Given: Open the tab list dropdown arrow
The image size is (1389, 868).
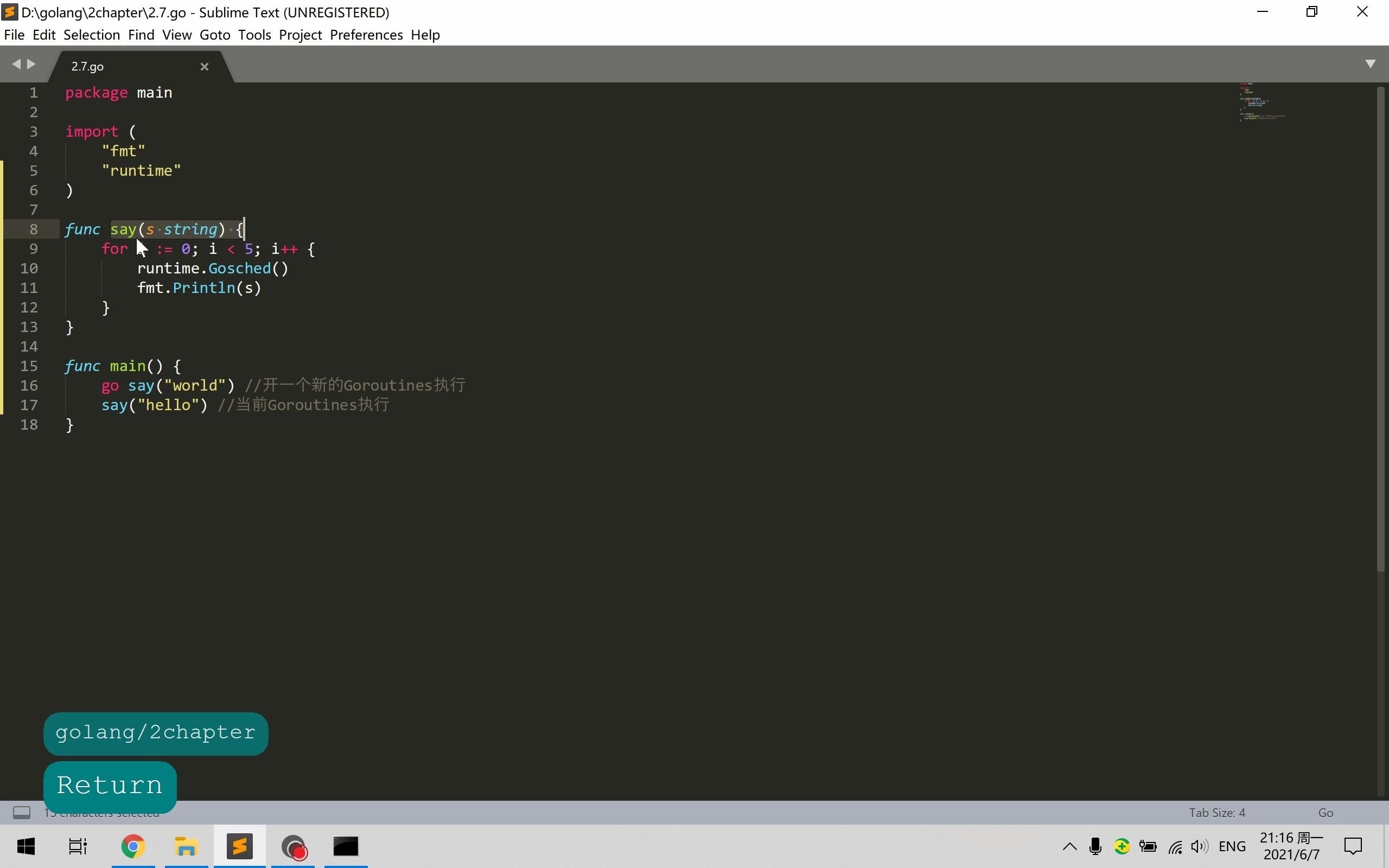Looking at the screenshot, I should pyautogui.click(x=1371, y=63).
